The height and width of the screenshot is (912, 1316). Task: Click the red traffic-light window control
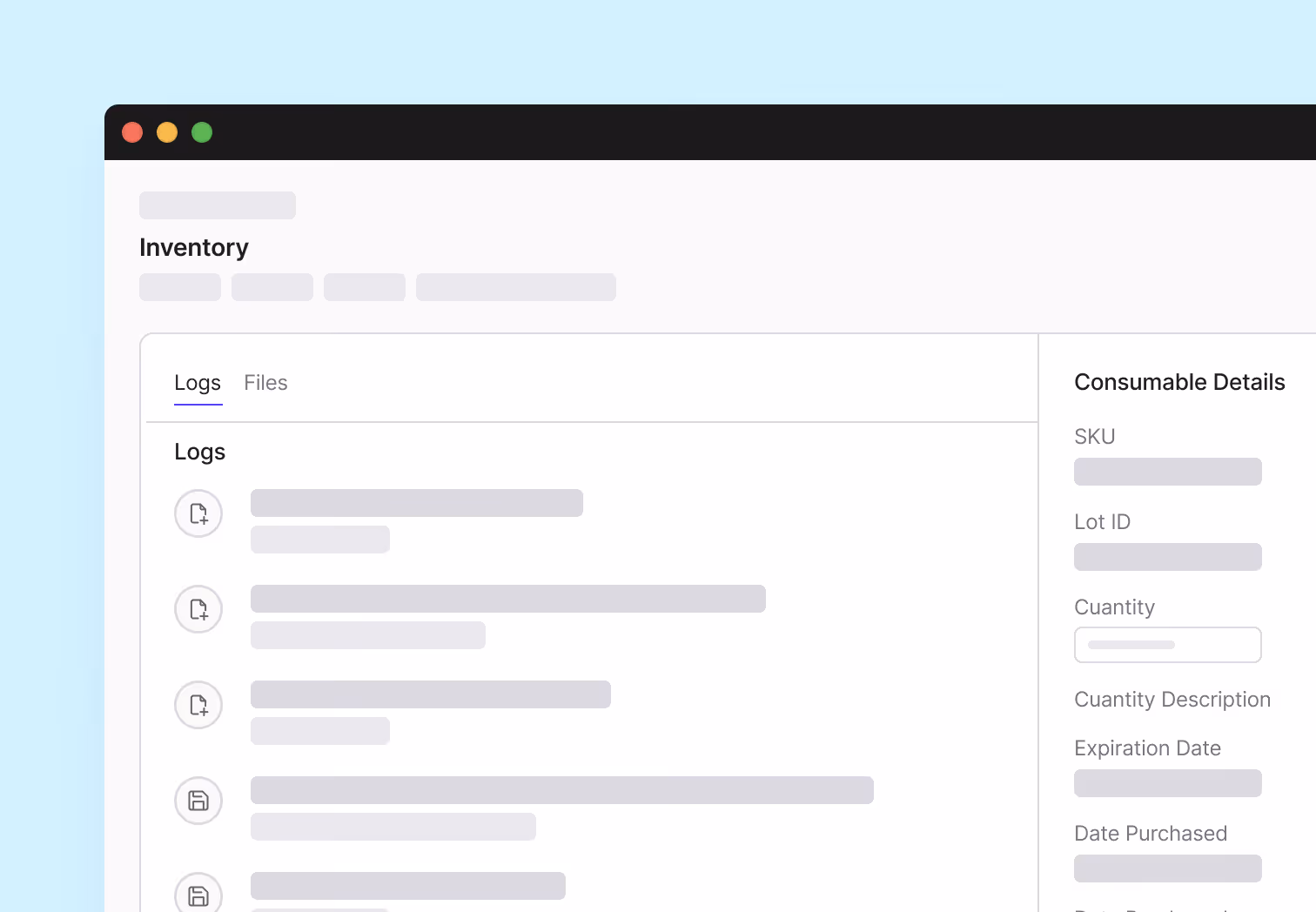(x=132, y=131)
